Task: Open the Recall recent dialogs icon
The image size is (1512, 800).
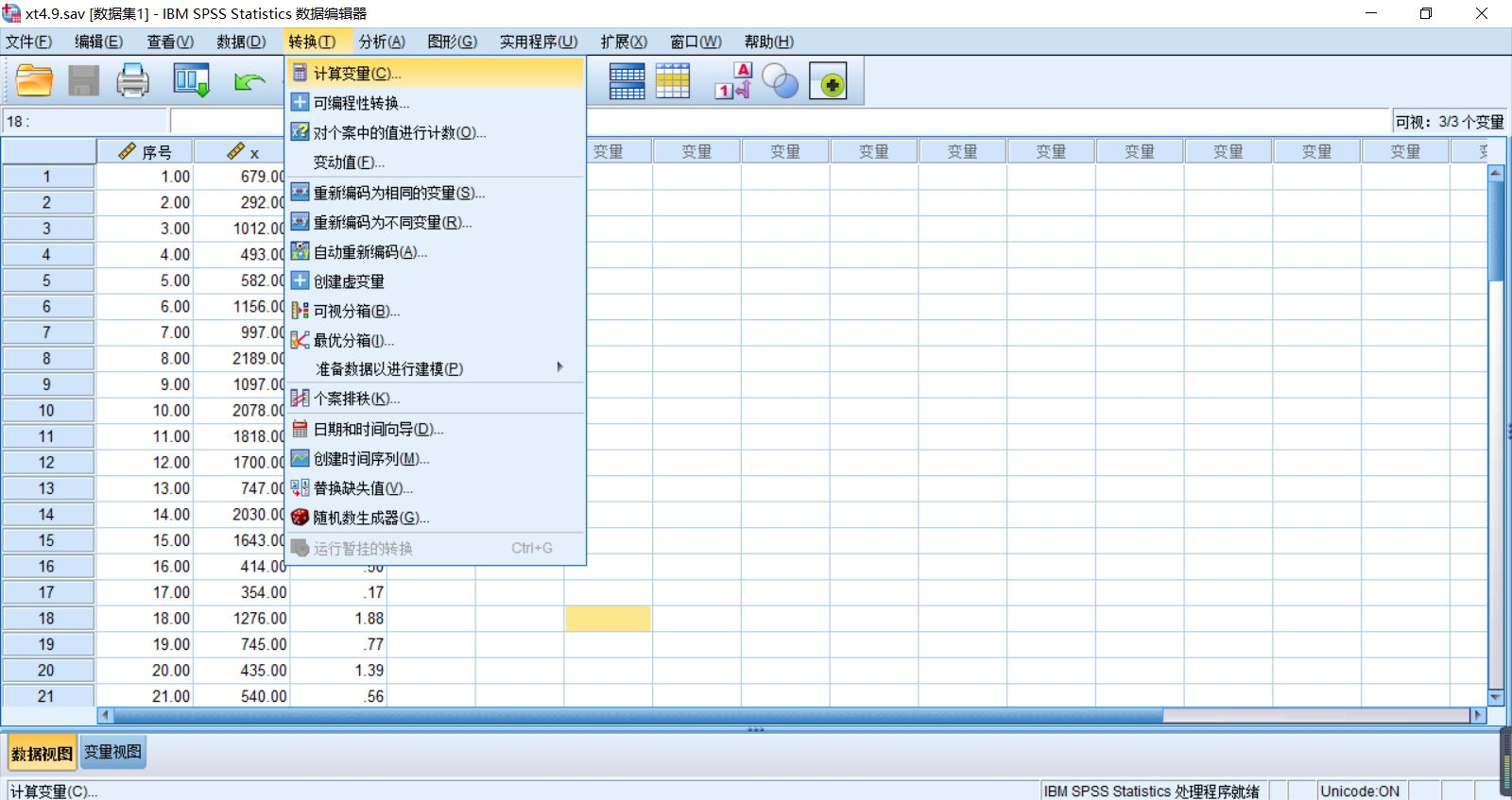Action: (x=191, y=81)
